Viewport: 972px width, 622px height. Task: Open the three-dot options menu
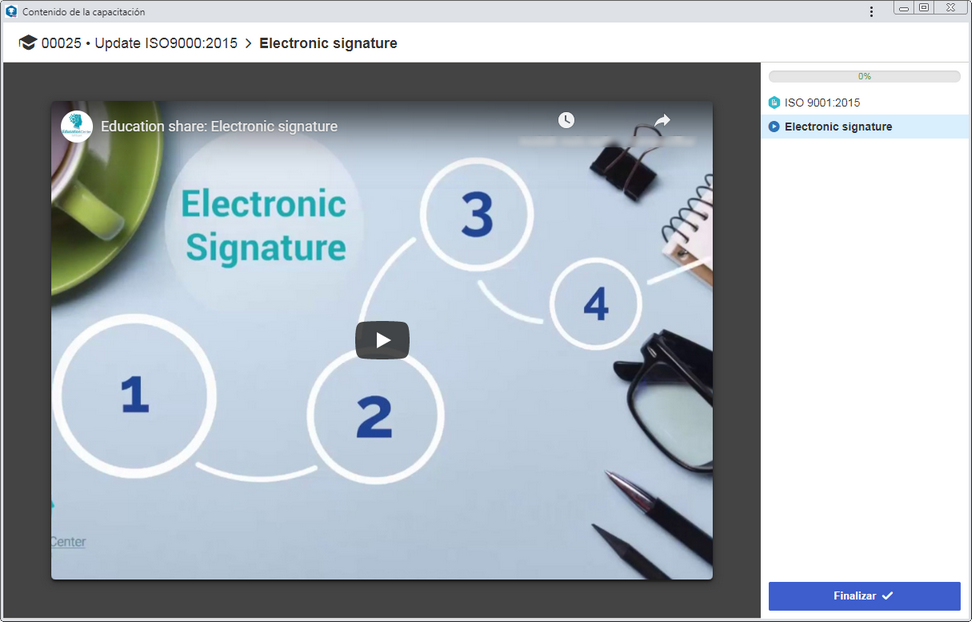point(871,12)
